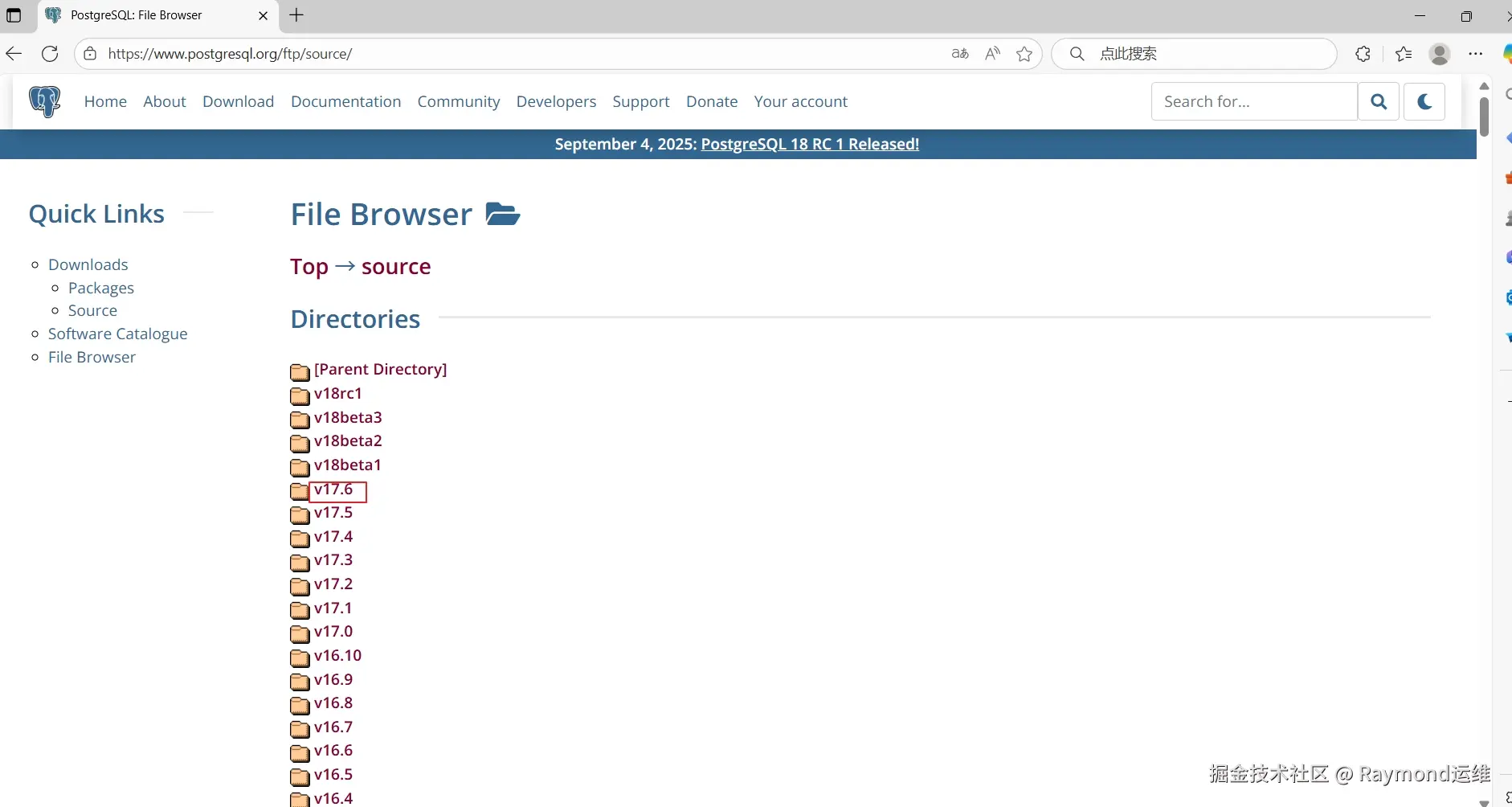Viewport: 1512px width, 807px height.
Task: Click the browser back arrow
Action: [x=14, y=54]
